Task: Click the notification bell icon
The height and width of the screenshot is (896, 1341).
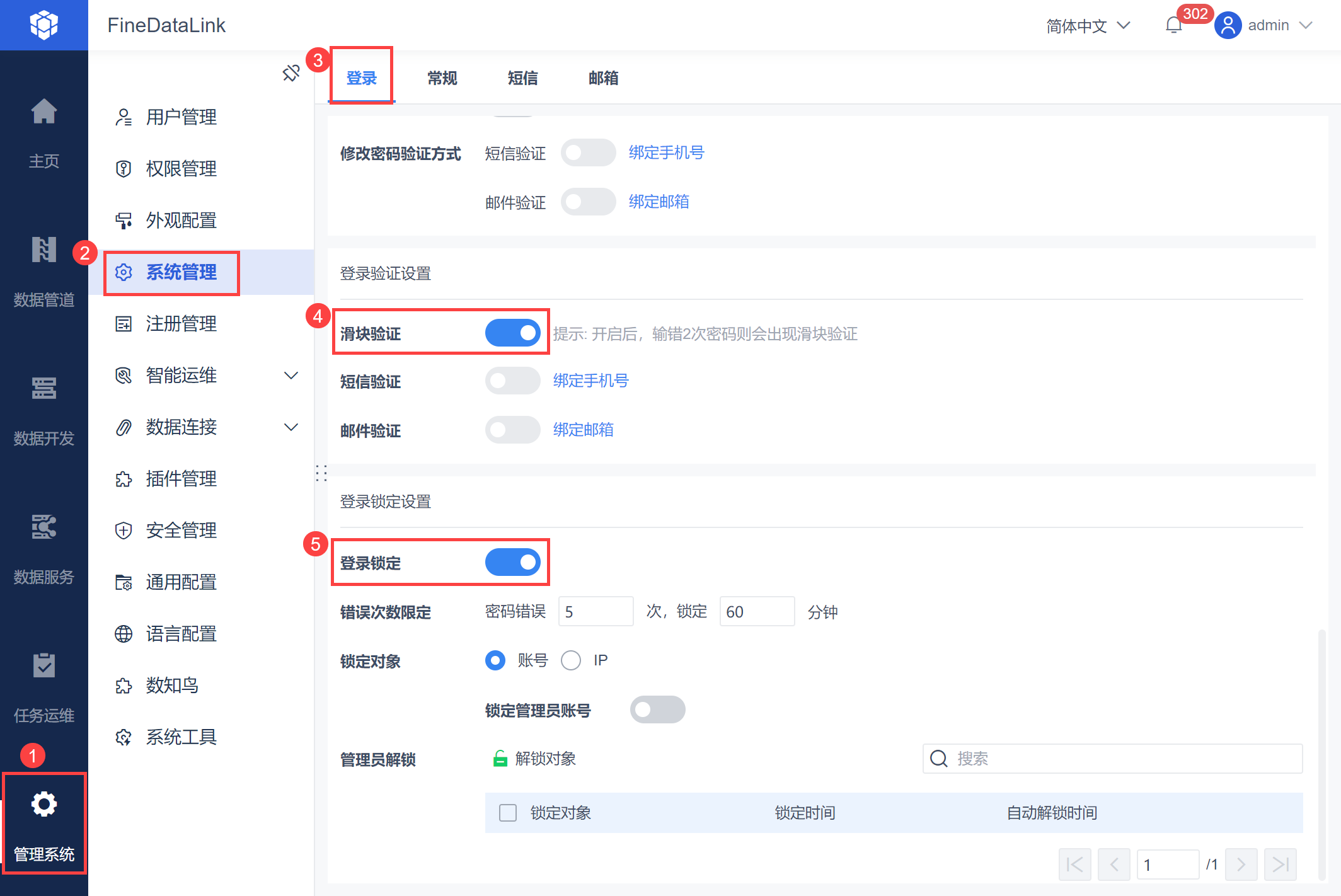Action: click(1173, 26)
